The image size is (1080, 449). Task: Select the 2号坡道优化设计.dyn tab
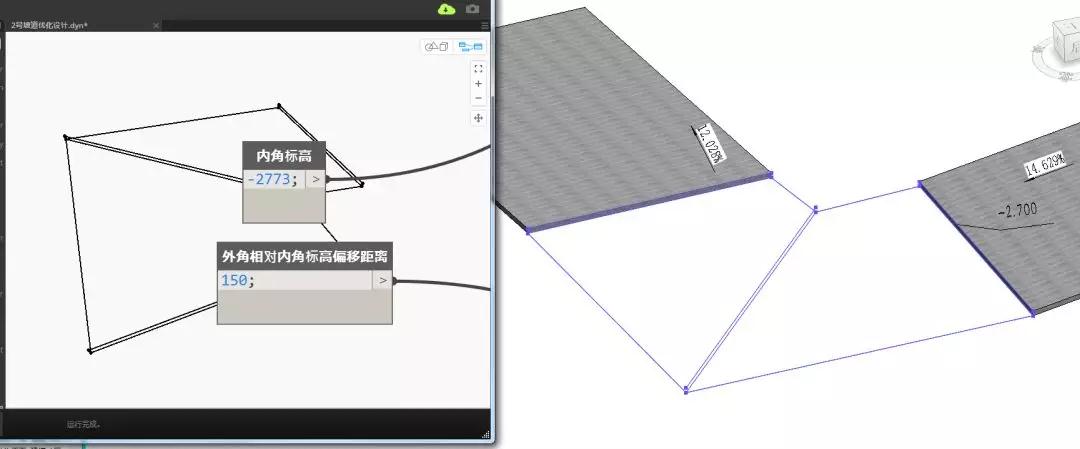tap(50, 25)
